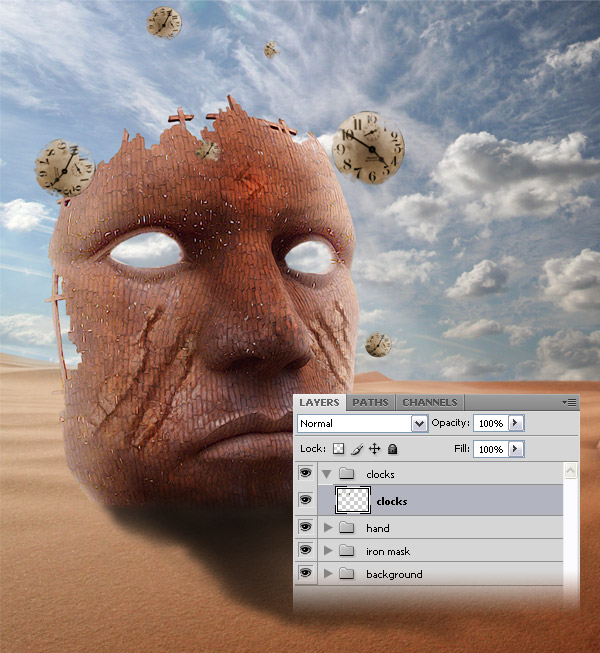Select the hand group name
Image resolution: width=600 pixels, height=653 pixels.
[378, 528]
